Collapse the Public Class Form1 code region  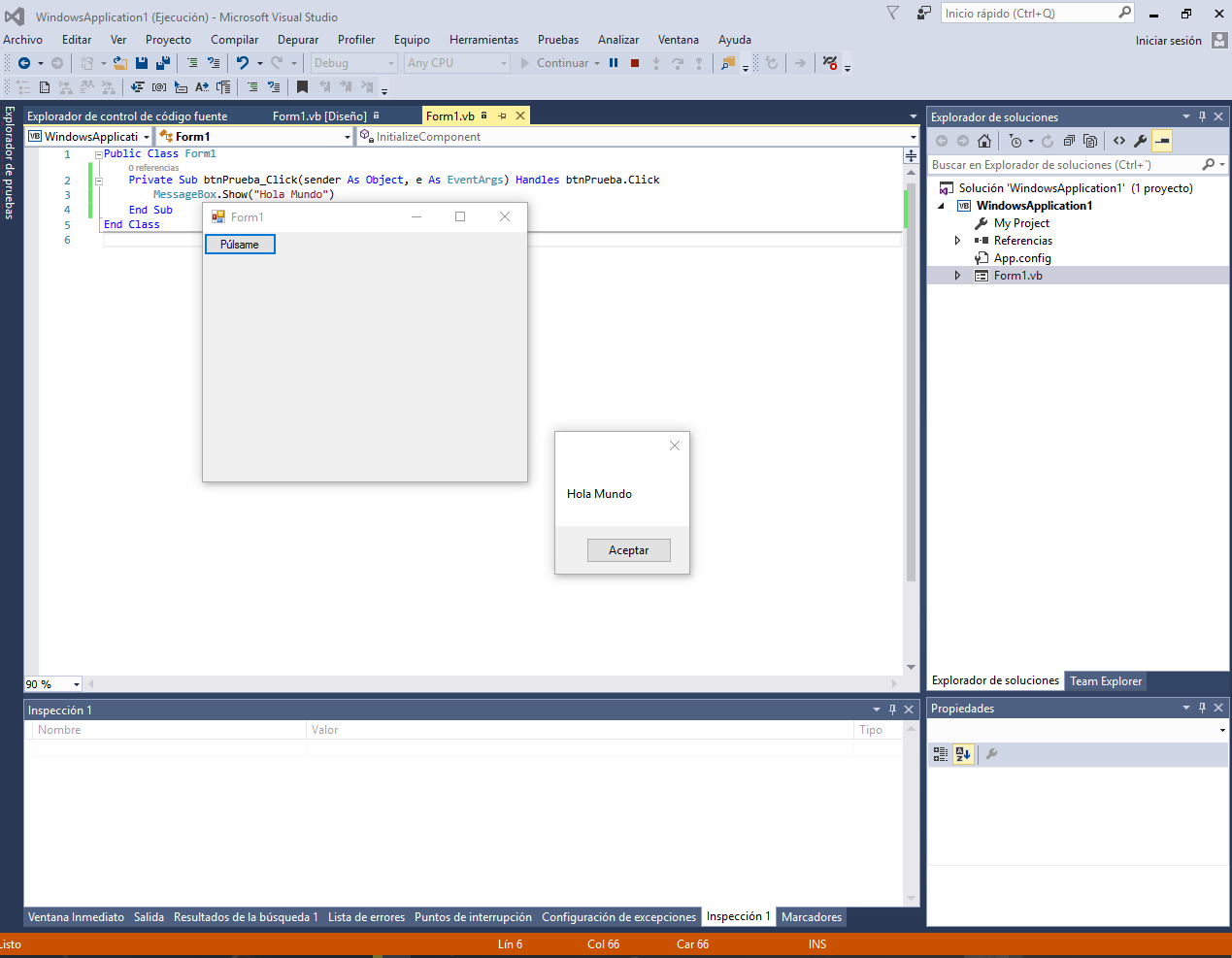98,154
